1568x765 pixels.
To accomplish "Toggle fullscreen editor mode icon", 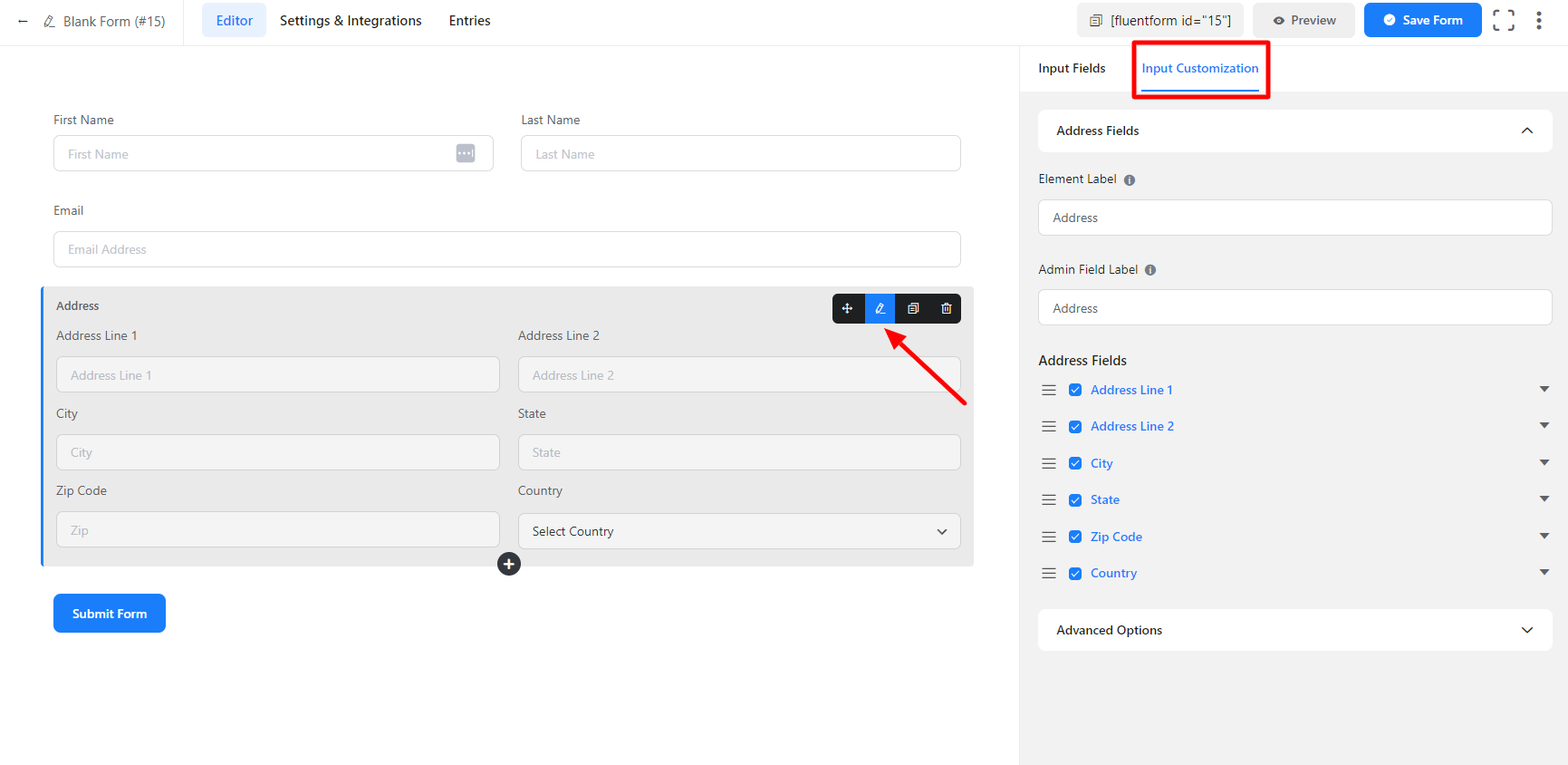I will [1504, 20].
